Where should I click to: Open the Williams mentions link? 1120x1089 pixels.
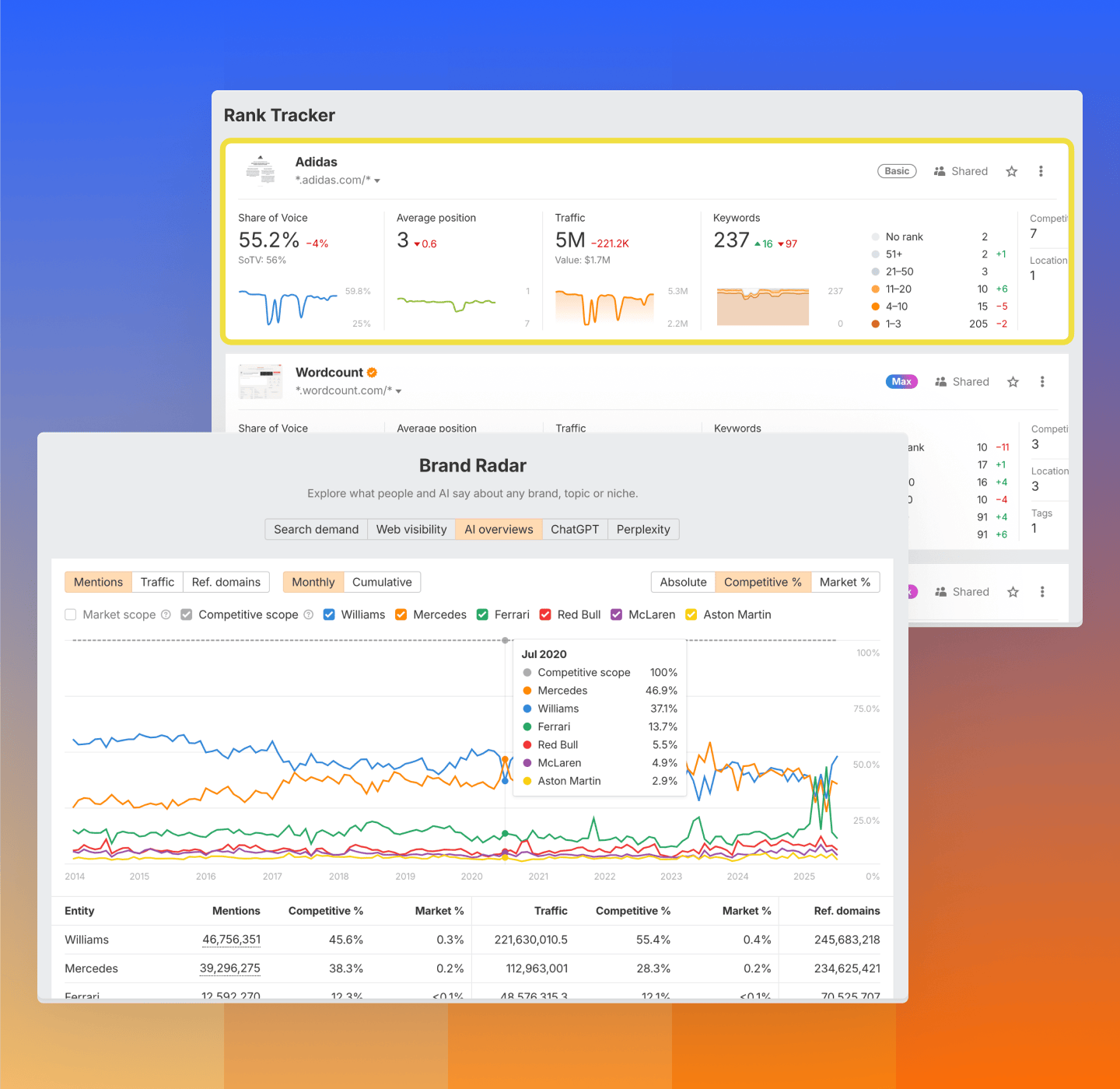click(231, 940)
